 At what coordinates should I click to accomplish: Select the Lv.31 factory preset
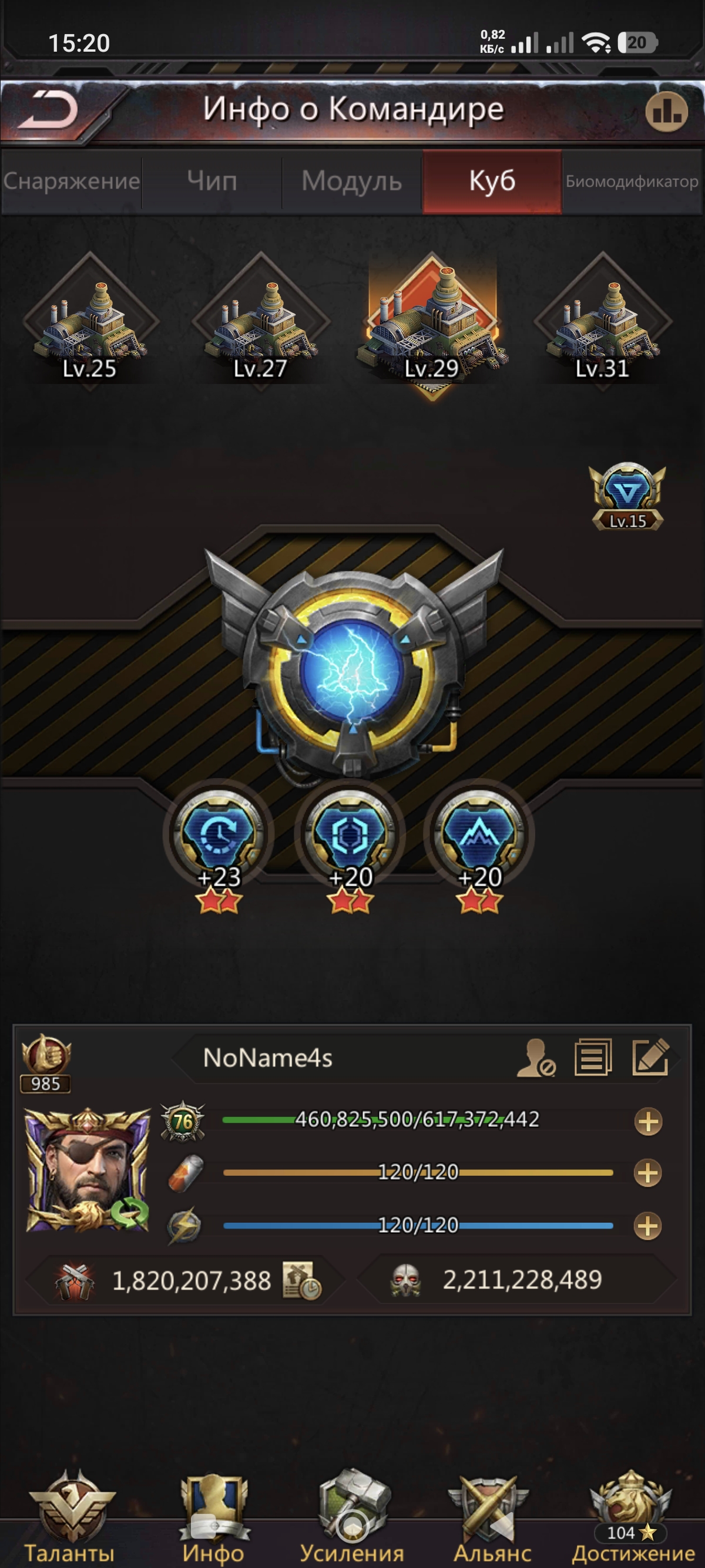[603, 322]
